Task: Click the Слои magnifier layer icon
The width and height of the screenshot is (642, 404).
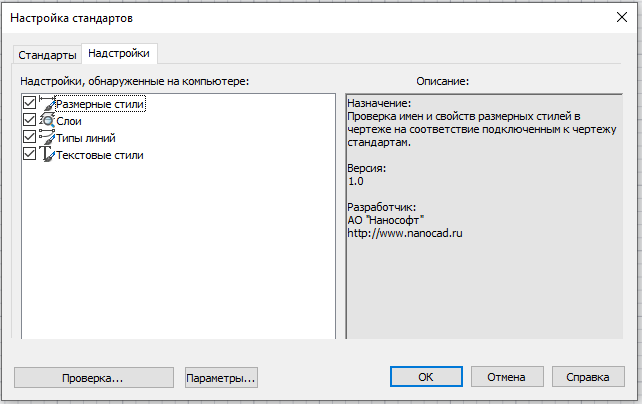Action: point(46,120)
